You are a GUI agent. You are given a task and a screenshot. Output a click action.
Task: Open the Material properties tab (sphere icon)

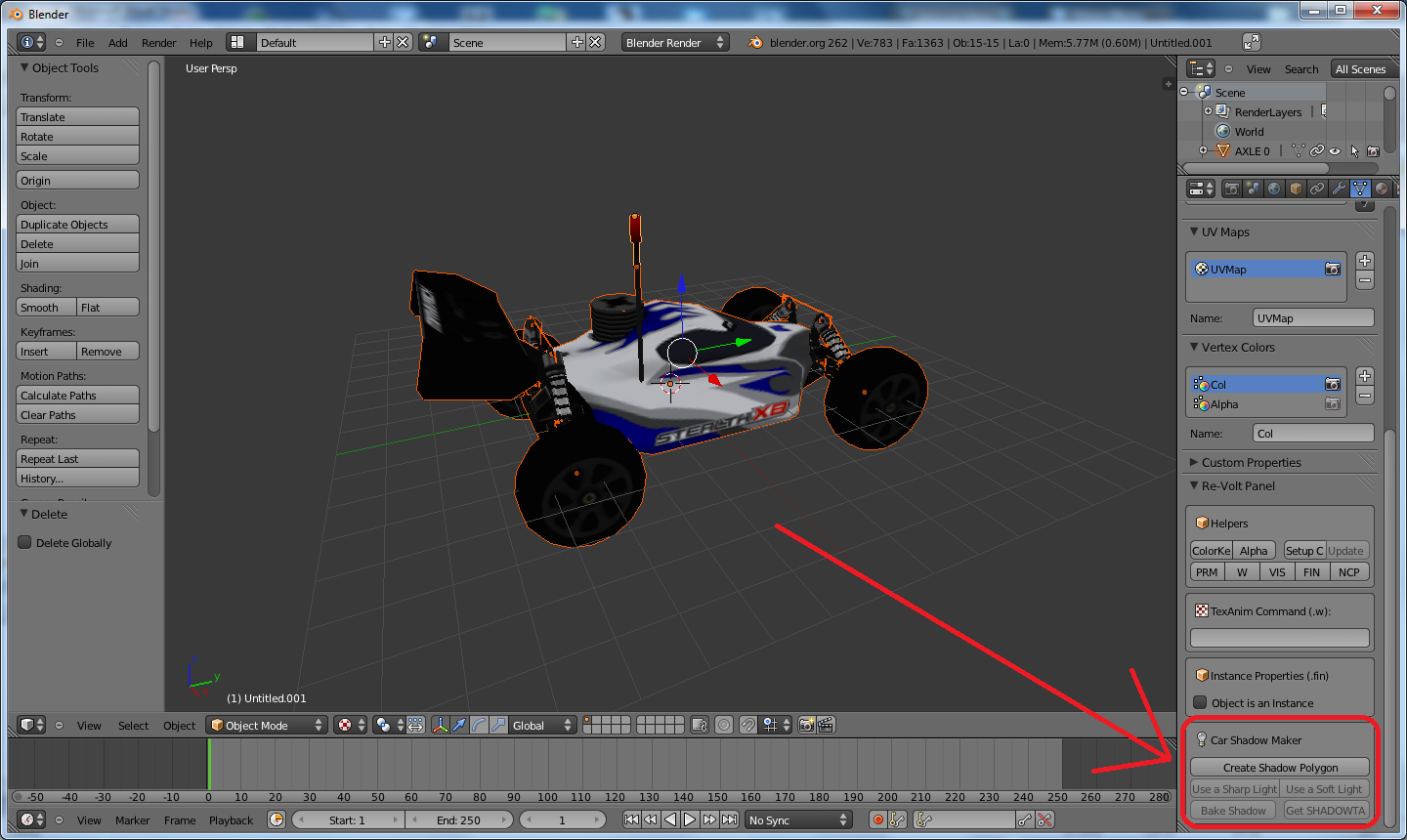pos(1382,189)
